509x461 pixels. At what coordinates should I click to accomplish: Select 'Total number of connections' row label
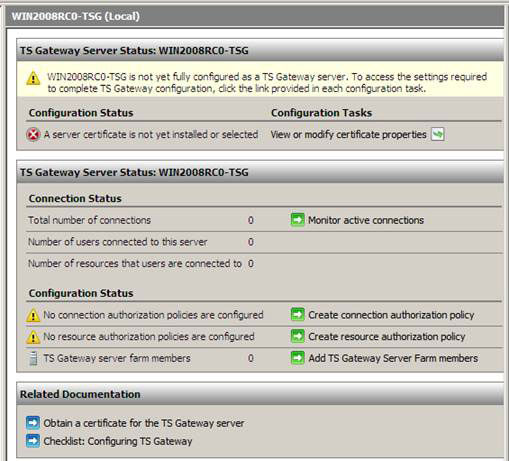(x=89, y=220)
